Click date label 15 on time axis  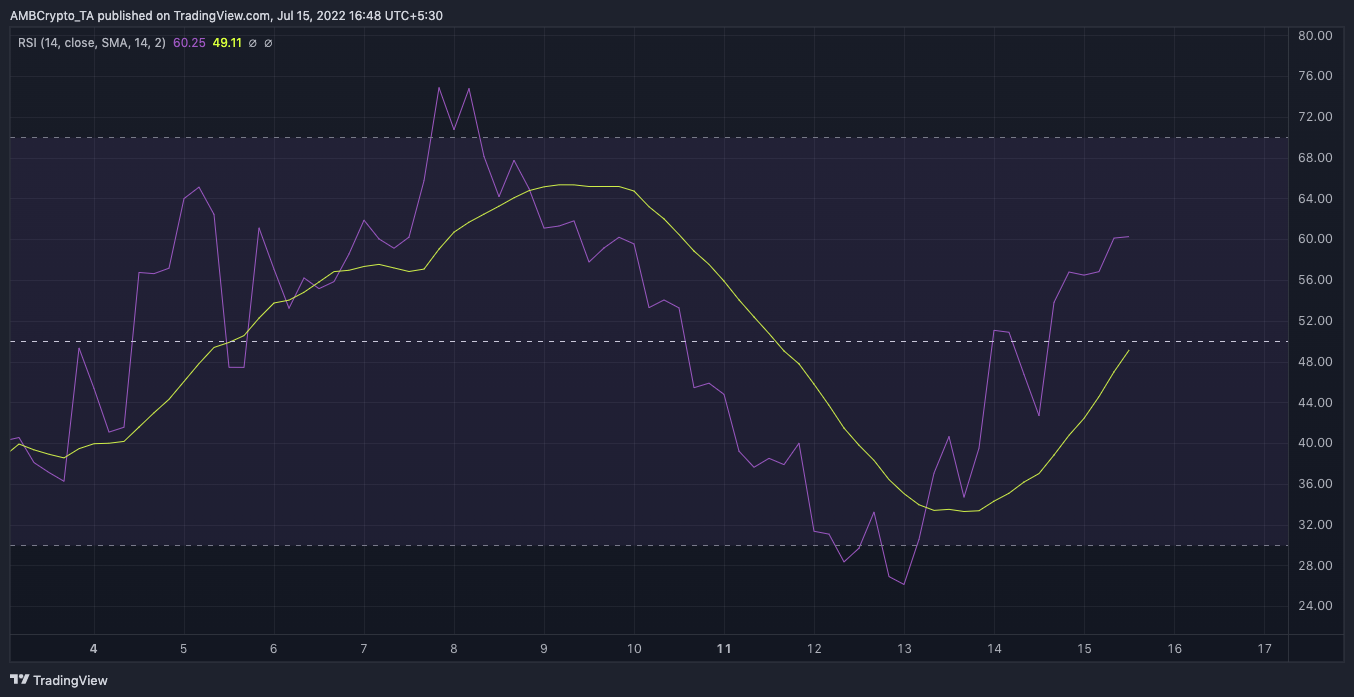(1084, 649)
